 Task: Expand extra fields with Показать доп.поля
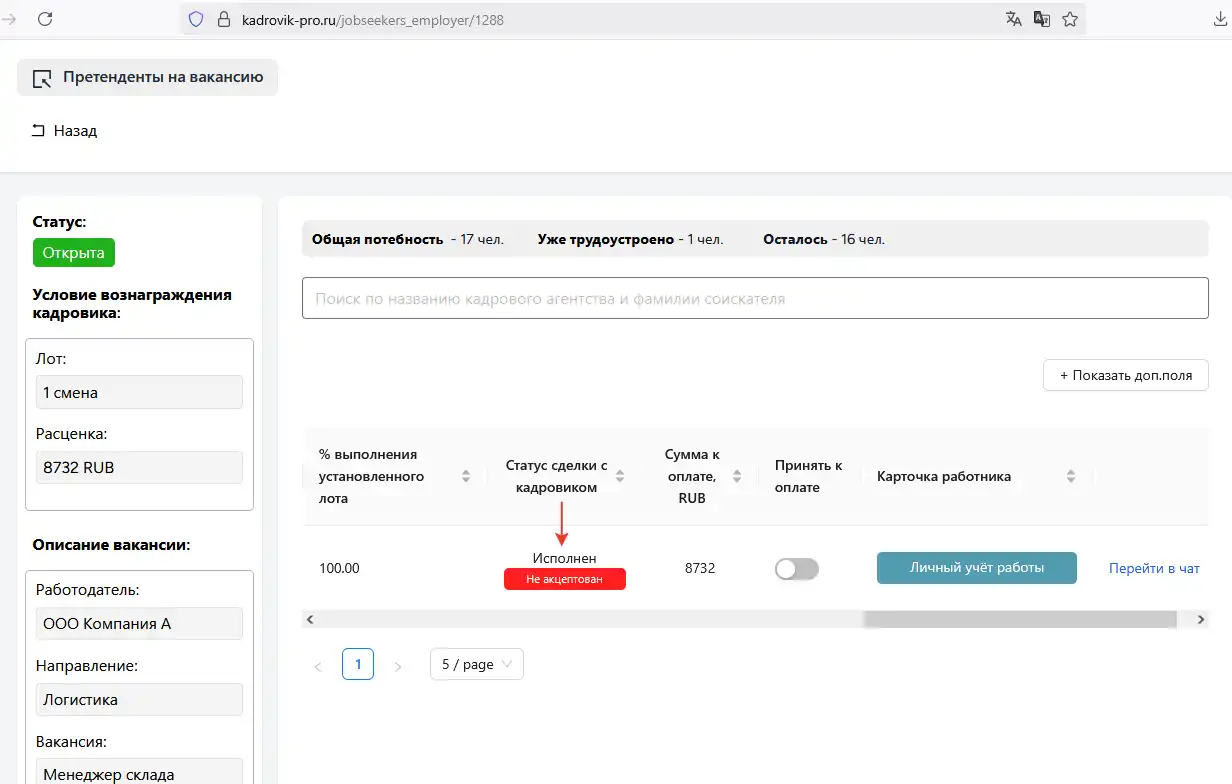1125,375
